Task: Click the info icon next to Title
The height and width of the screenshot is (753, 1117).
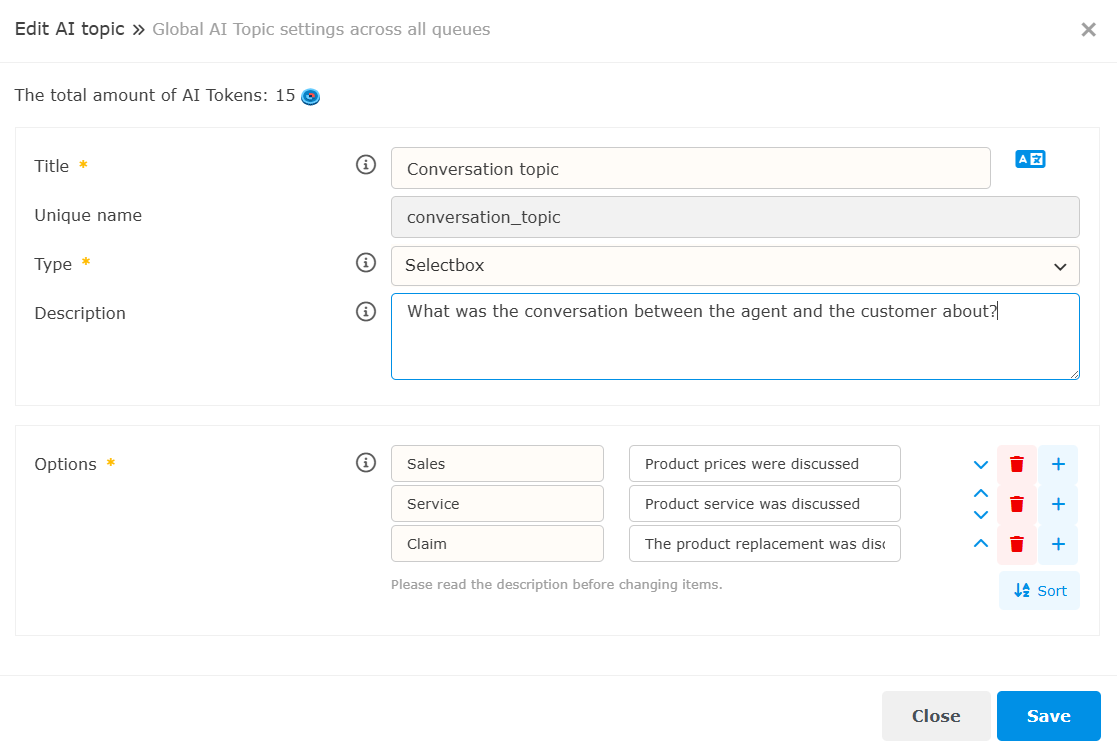Action: coord(366,165)
